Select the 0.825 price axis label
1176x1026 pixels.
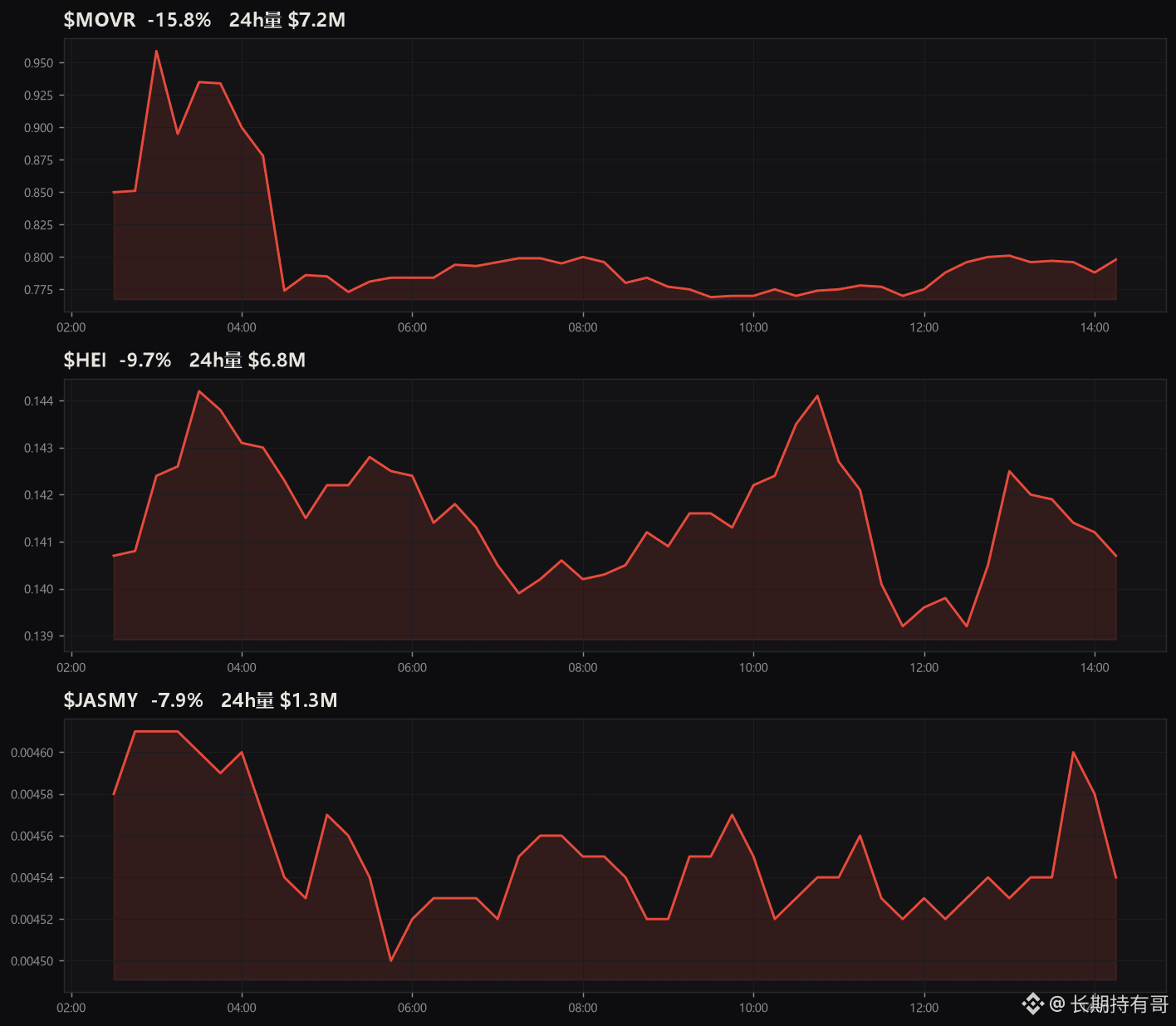click(x=38, y=225)
